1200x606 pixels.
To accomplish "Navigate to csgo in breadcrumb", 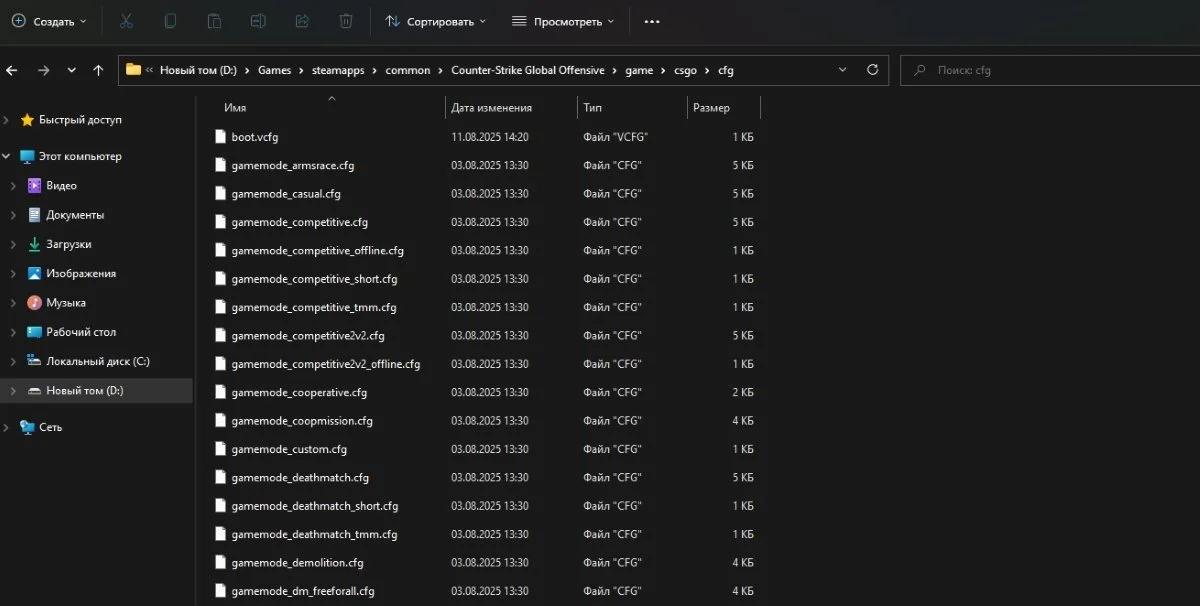I will point(683,70).
